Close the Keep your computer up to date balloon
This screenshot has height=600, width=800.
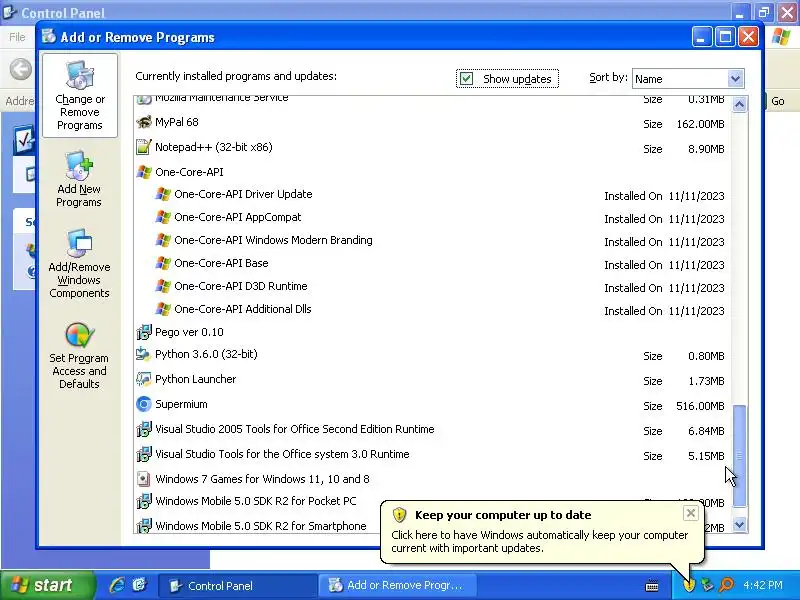(690, 513)
